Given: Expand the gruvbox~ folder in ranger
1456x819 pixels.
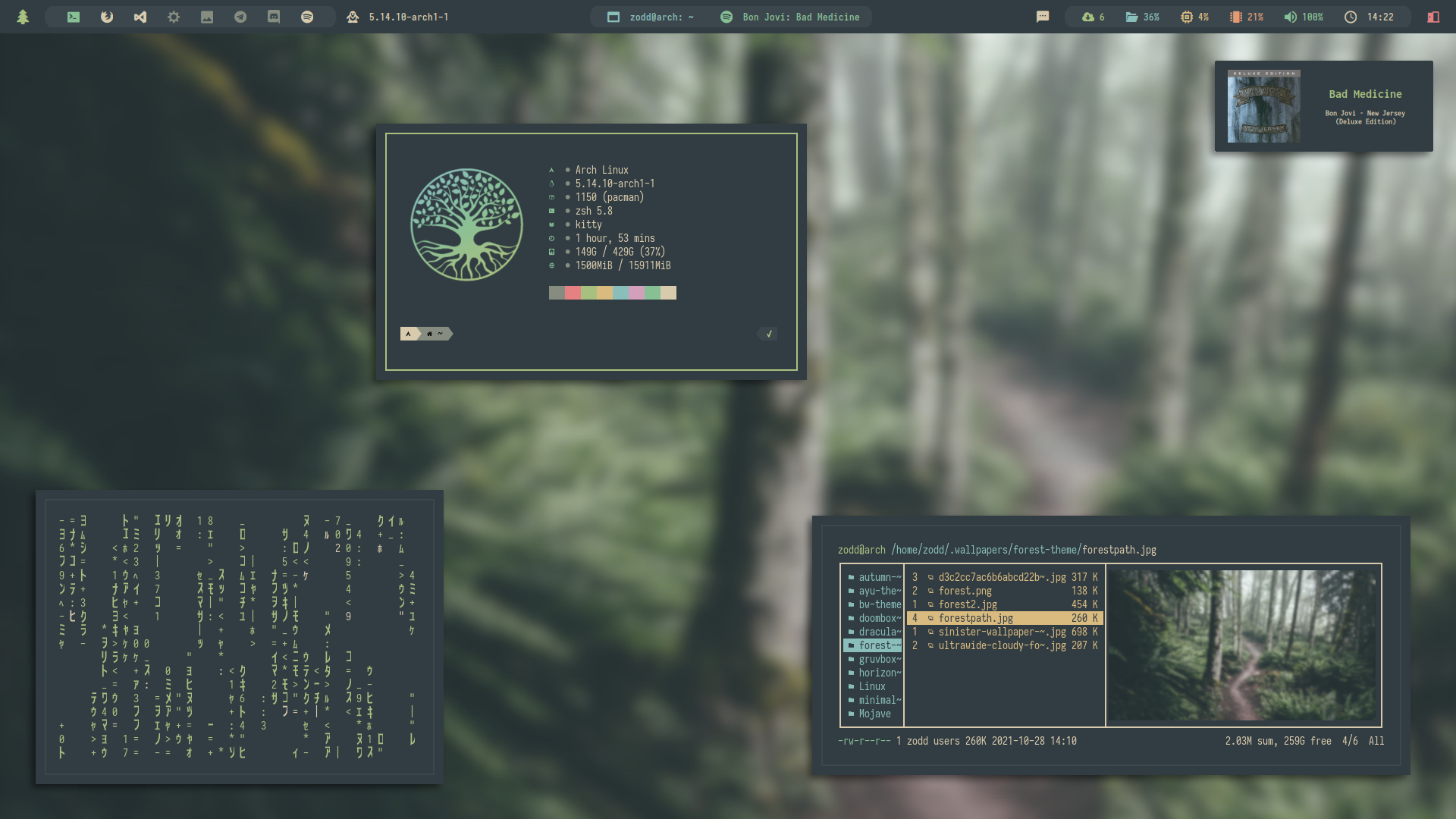Looking at the screenshot, I should [x=879, y=659].
